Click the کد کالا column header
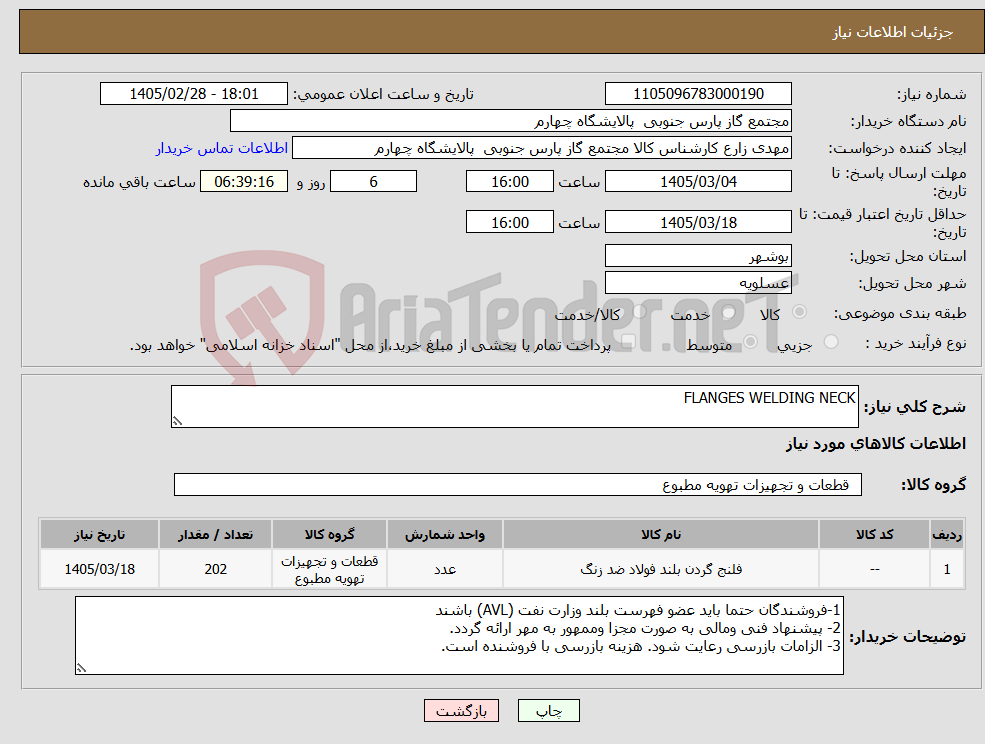985x744 pixels. [874, 535]
